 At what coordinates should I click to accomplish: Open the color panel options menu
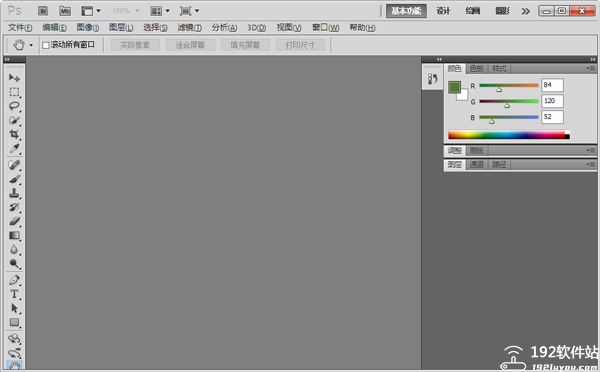[x=590, y=69]
